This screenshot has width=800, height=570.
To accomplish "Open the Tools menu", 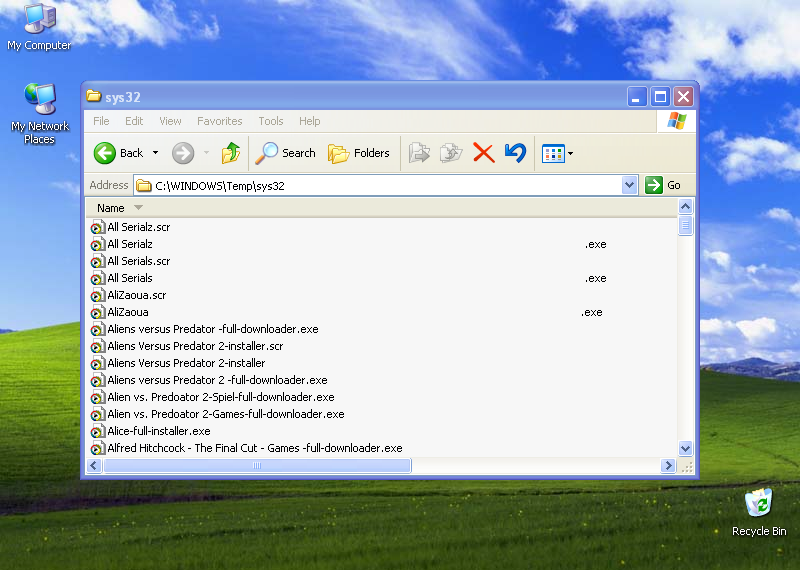I will pos(271,121).
